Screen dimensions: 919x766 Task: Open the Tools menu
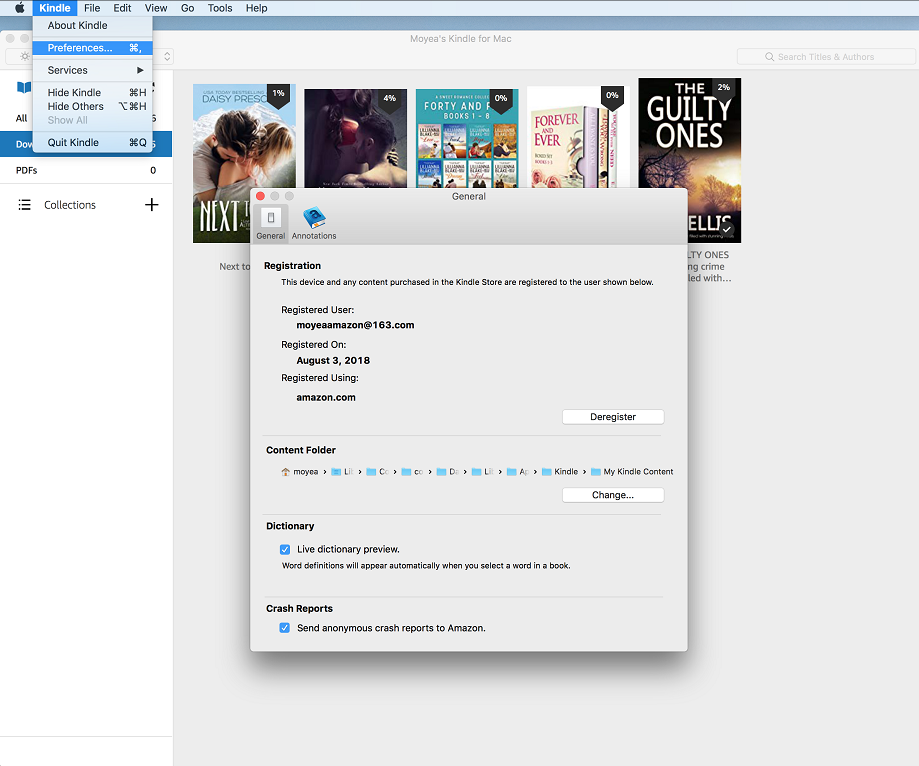coord(220,8)
